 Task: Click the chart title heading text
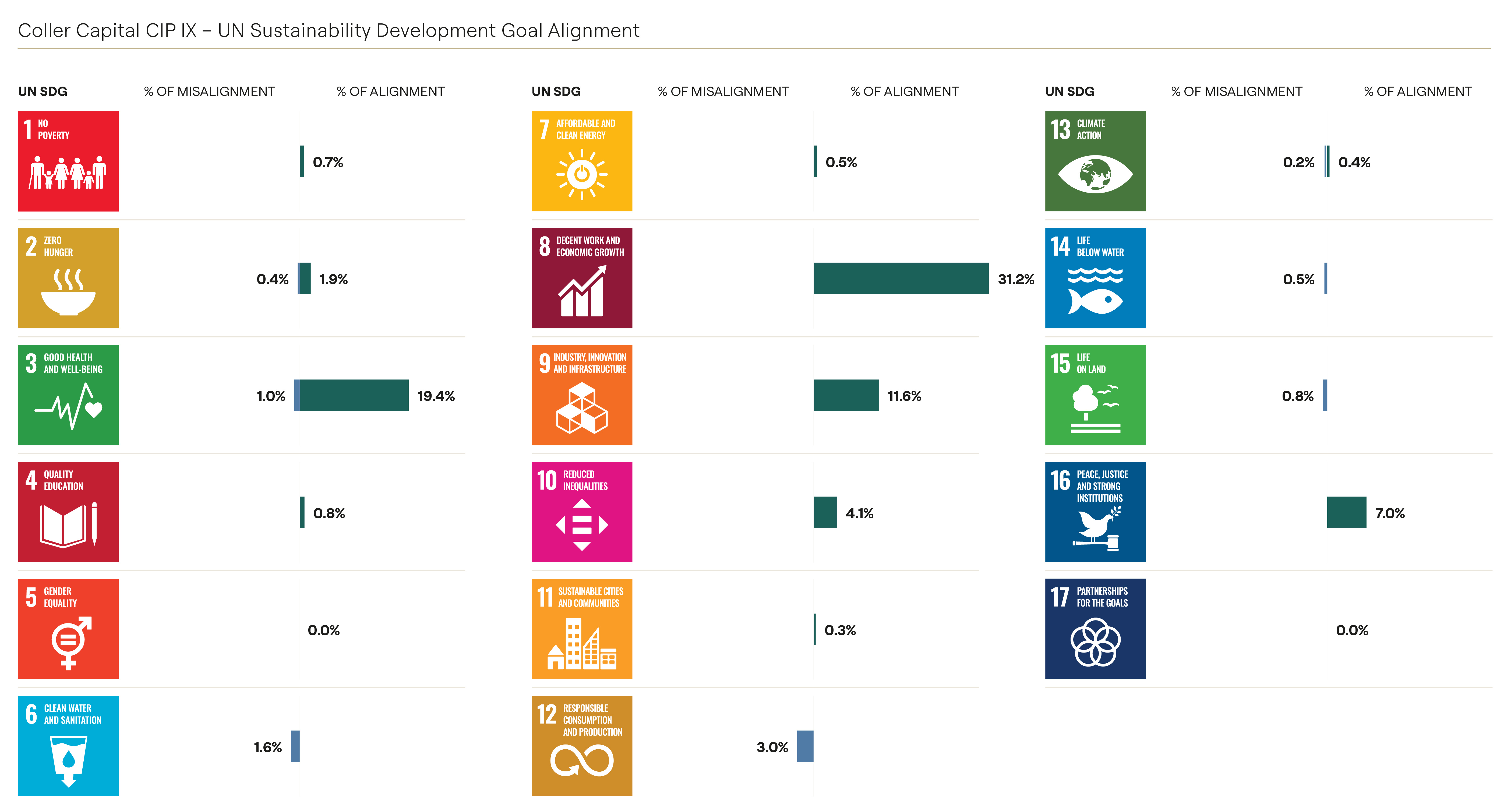click(x=329, y=30)
